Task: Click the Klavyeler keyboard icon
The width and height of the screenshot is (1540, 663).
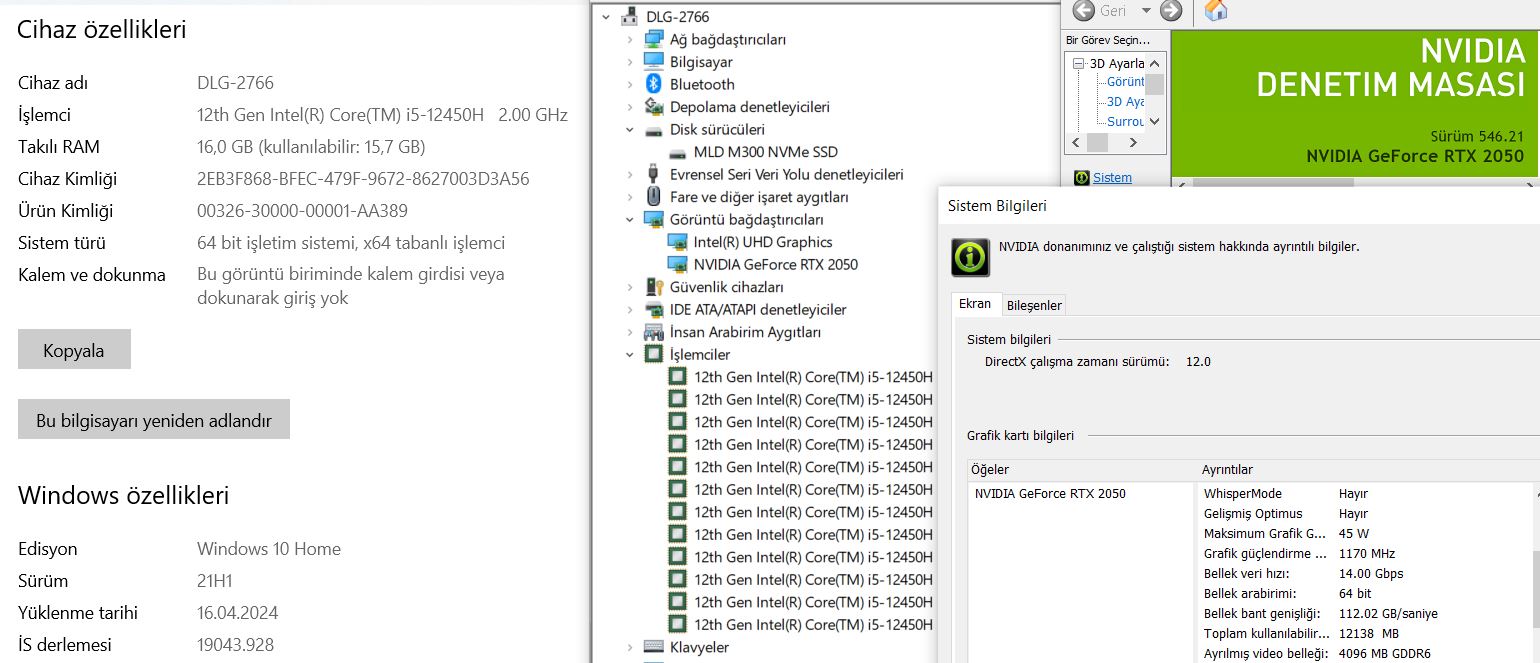Action: 654,647
